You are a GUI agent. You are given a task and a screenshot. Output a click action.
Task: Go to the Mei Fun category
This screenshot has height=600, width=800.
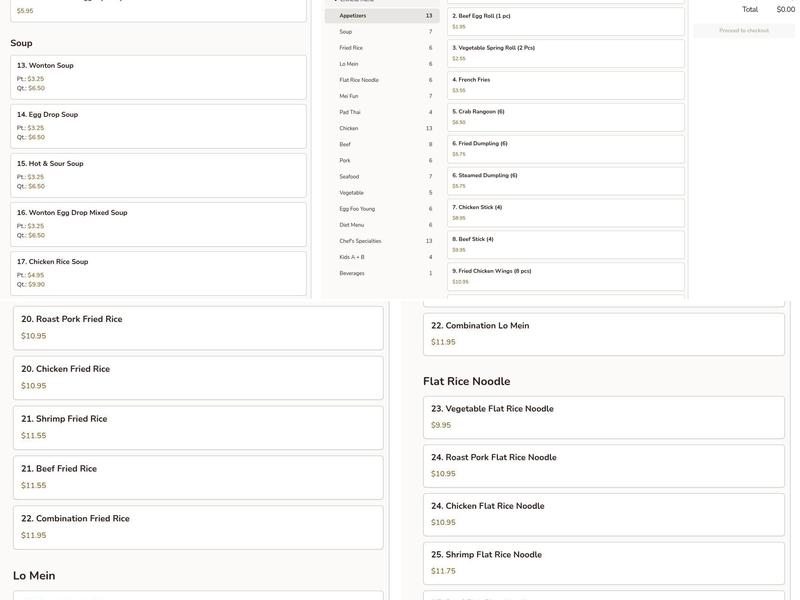(x=382, y=96)
